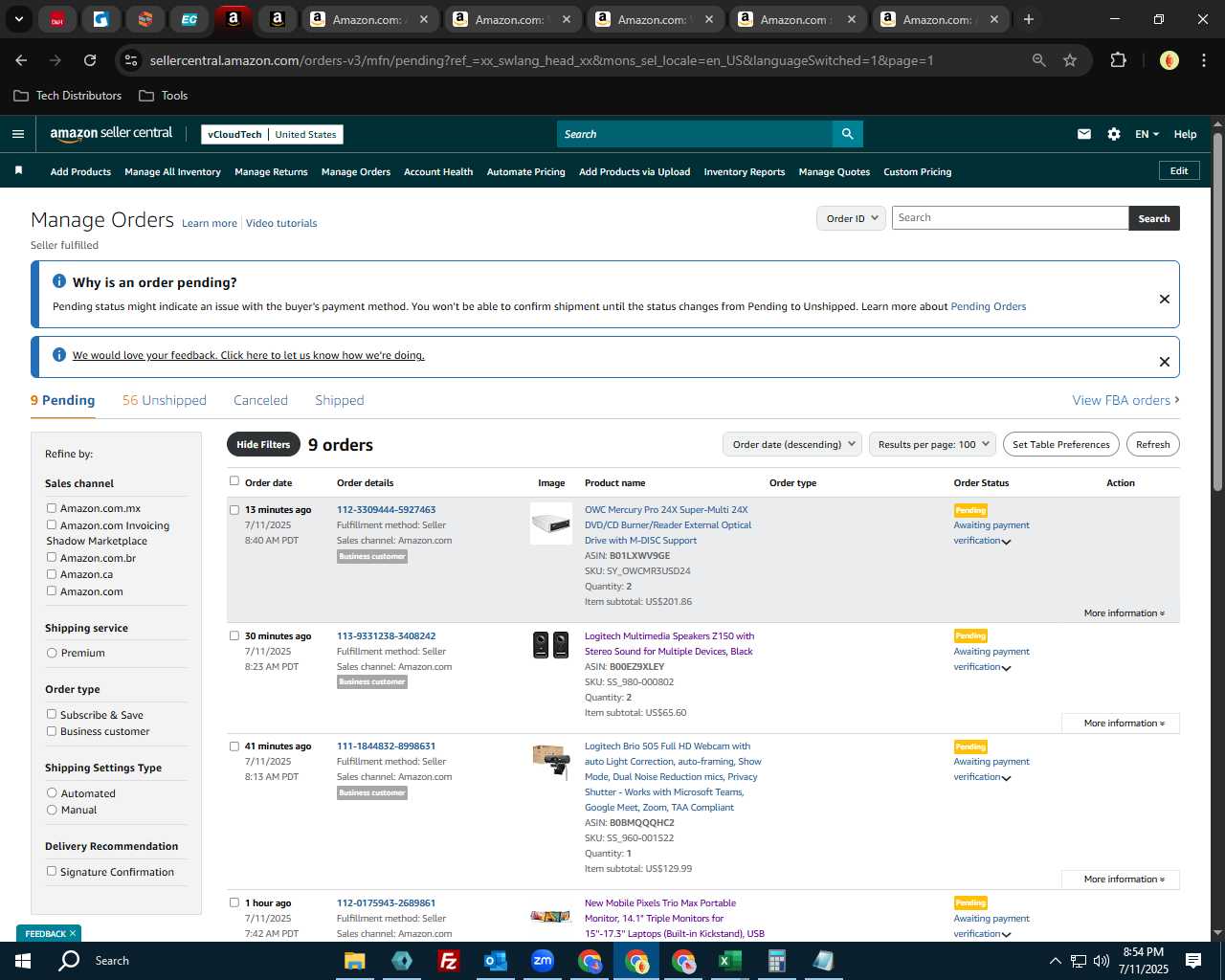
Task: Open the Chrome extensions puzzle icon
Action: coord(1118,60)
